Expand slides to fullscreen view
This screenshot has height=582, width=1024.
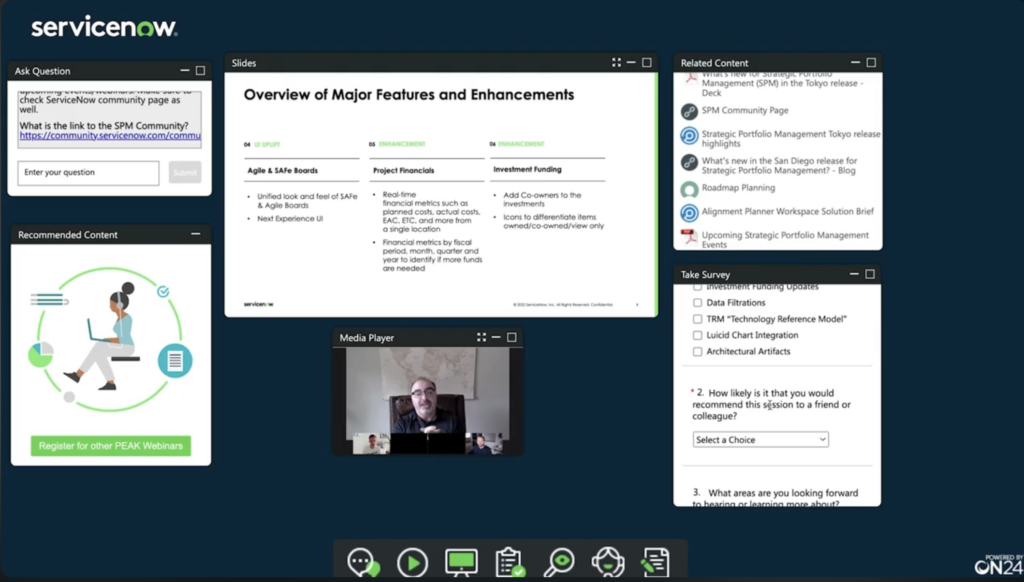click(x=617, y=63)
